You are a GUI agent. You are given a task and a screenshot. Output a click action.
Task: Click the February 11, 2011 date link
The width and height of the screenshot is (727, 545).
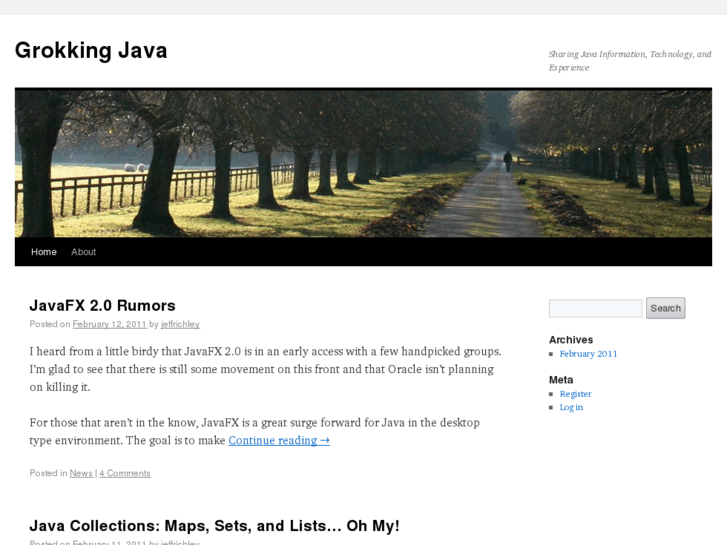pos(109,542)
